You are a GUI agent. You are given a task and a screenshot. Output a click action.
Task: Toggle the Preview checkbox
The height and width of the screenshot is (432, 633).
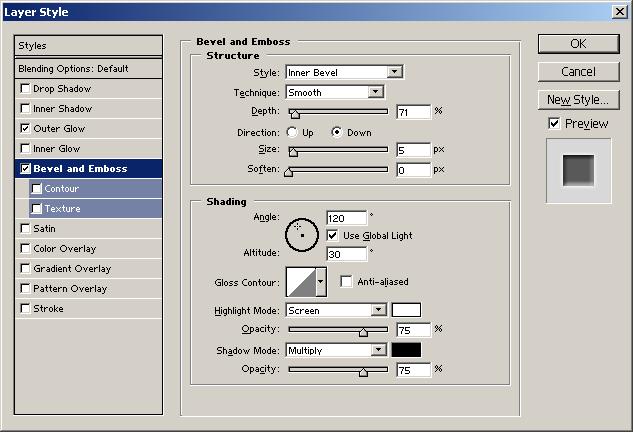[x=554, y=124]
